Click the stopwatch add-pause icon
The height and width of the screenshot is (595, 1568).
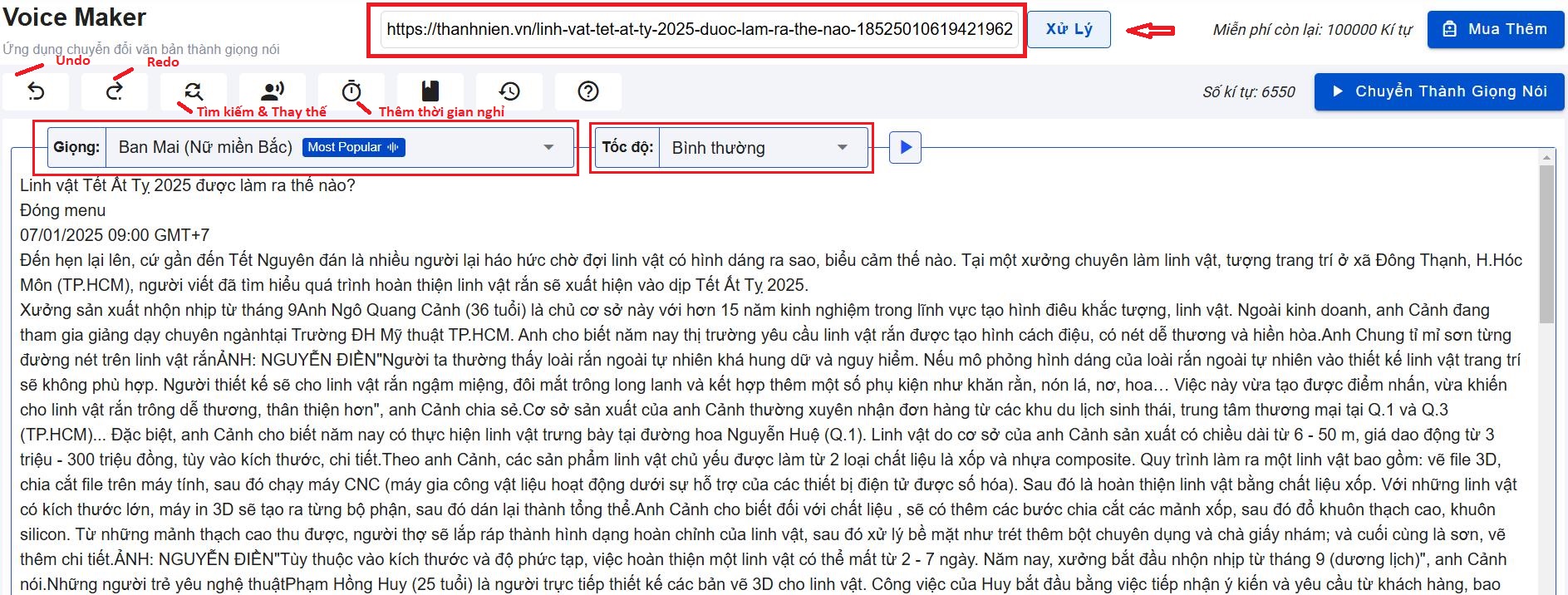pyautogui.click(x=351, y=91)
